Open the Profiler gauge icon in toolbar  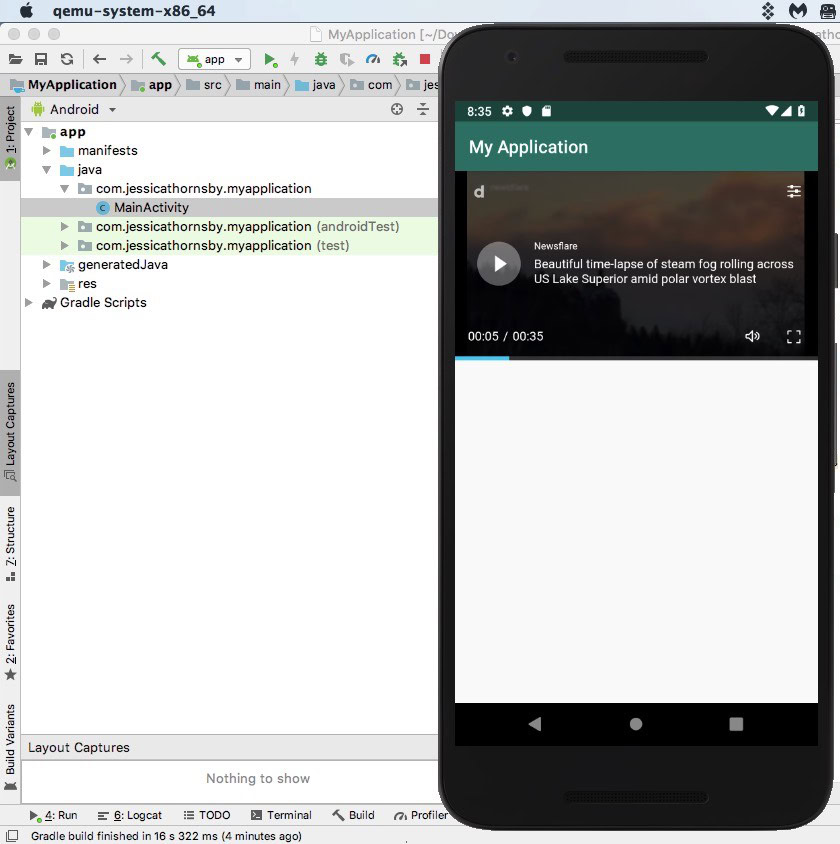[x=373, y=60]
